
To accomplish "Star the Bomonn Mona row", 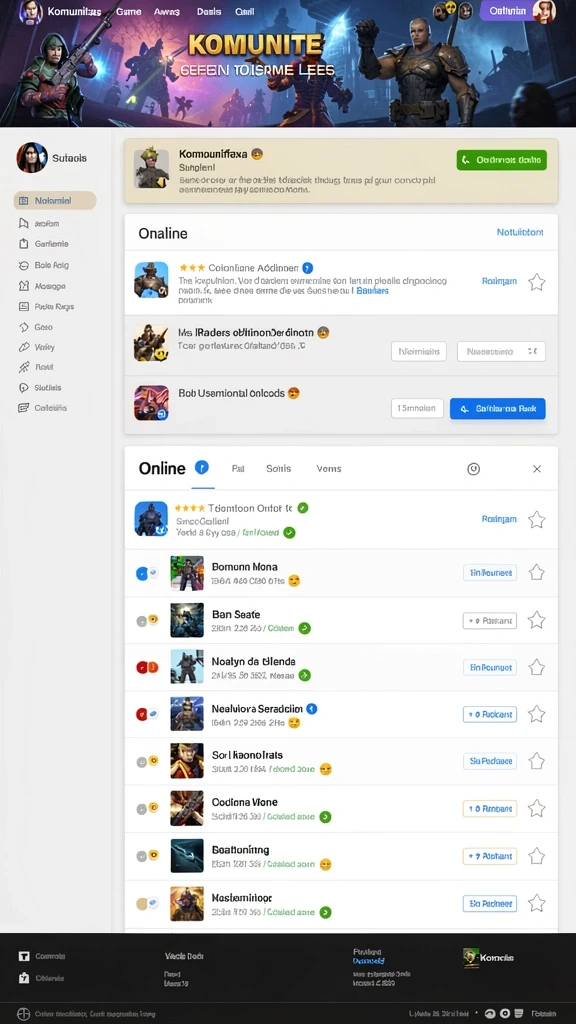I will [x=536, y=573].
